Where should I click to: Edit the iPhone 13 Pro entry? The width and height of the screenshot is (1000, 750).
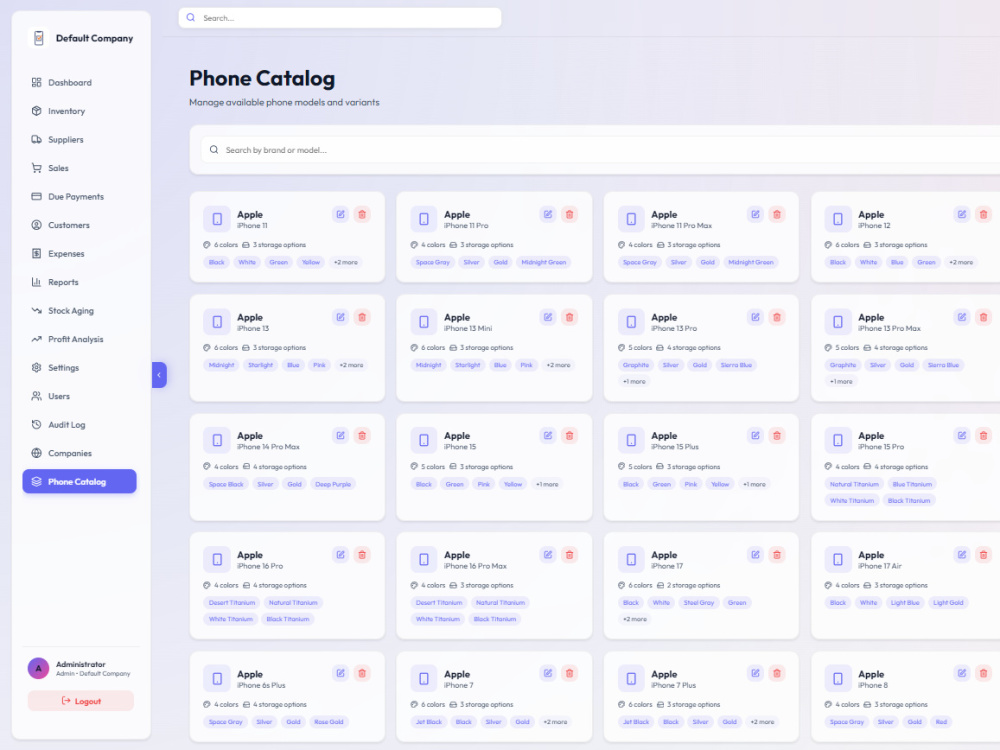coord(755,317)
